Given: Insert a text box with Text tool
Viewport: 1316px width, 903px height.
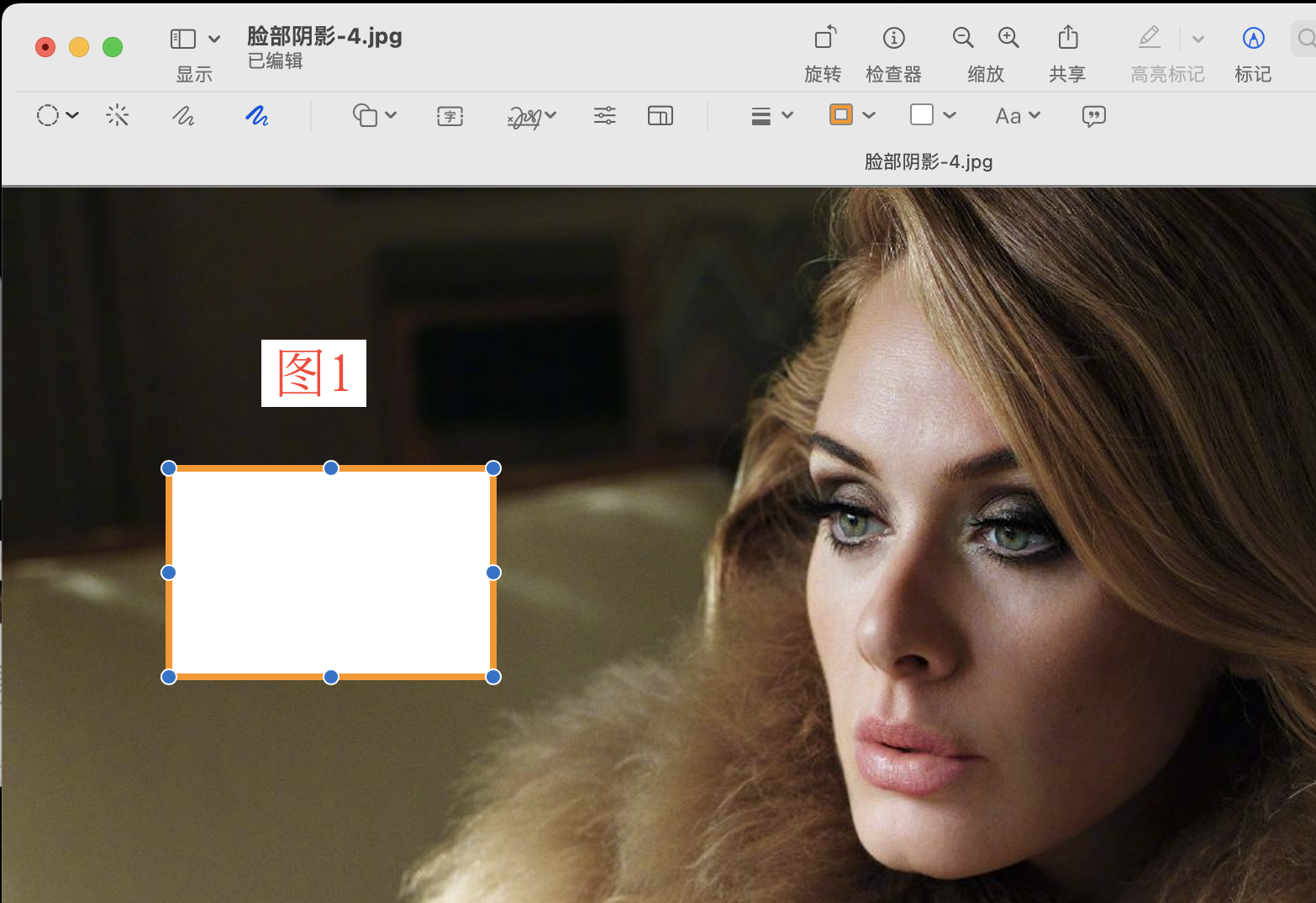Looking at the screenshot, I should pos(450,116).
